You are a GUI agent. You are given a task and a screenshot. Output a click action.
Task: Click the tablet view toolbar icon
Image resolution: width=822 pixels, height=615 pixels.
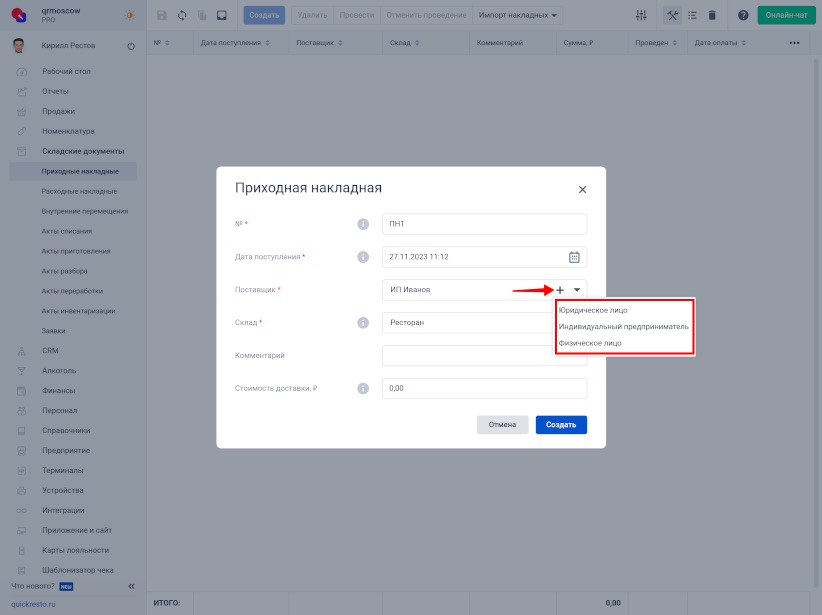click(x=222, y=15)
